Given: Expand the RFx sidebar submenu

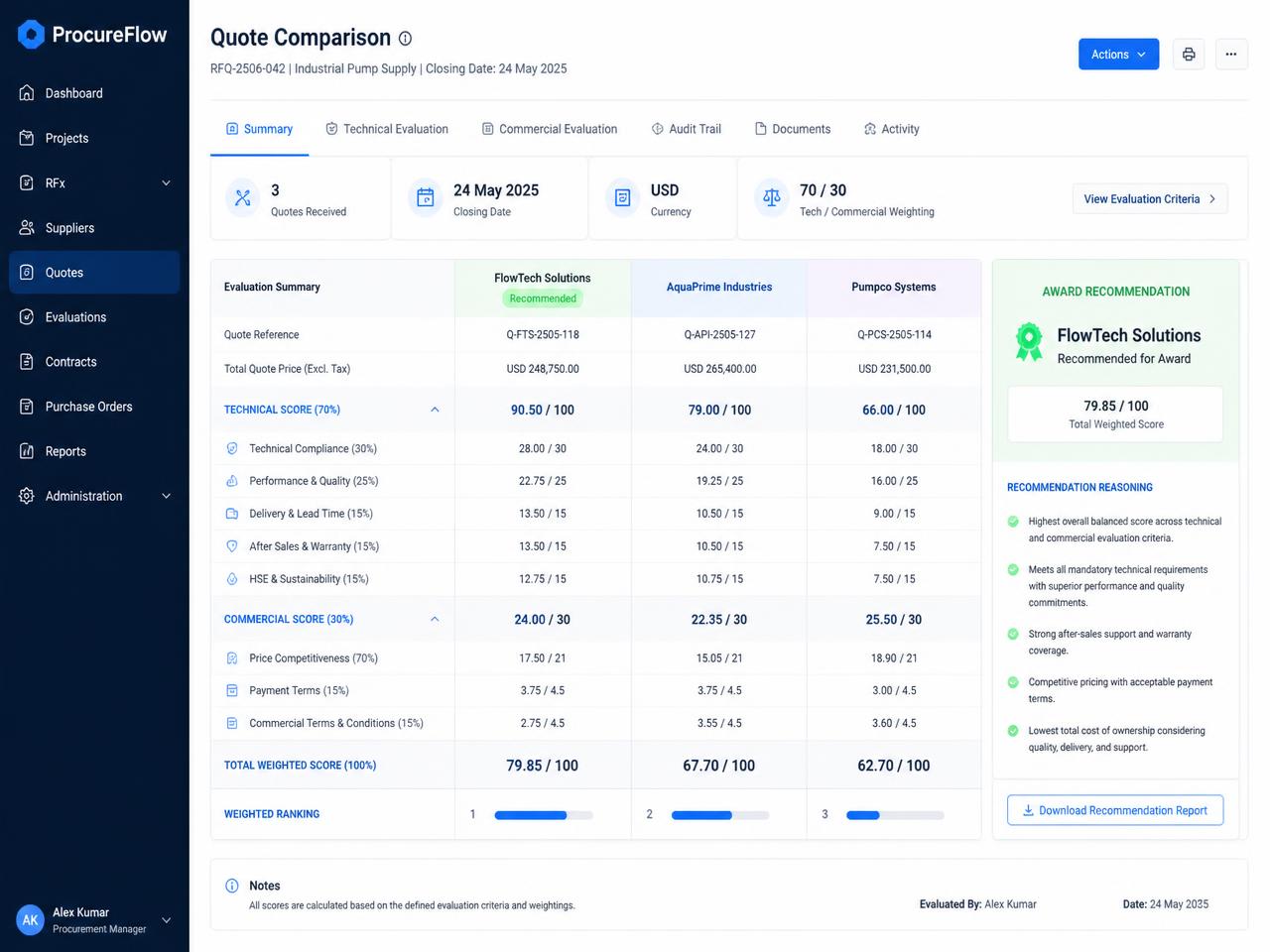Looking at the screenshot, I should pos(166,182).
